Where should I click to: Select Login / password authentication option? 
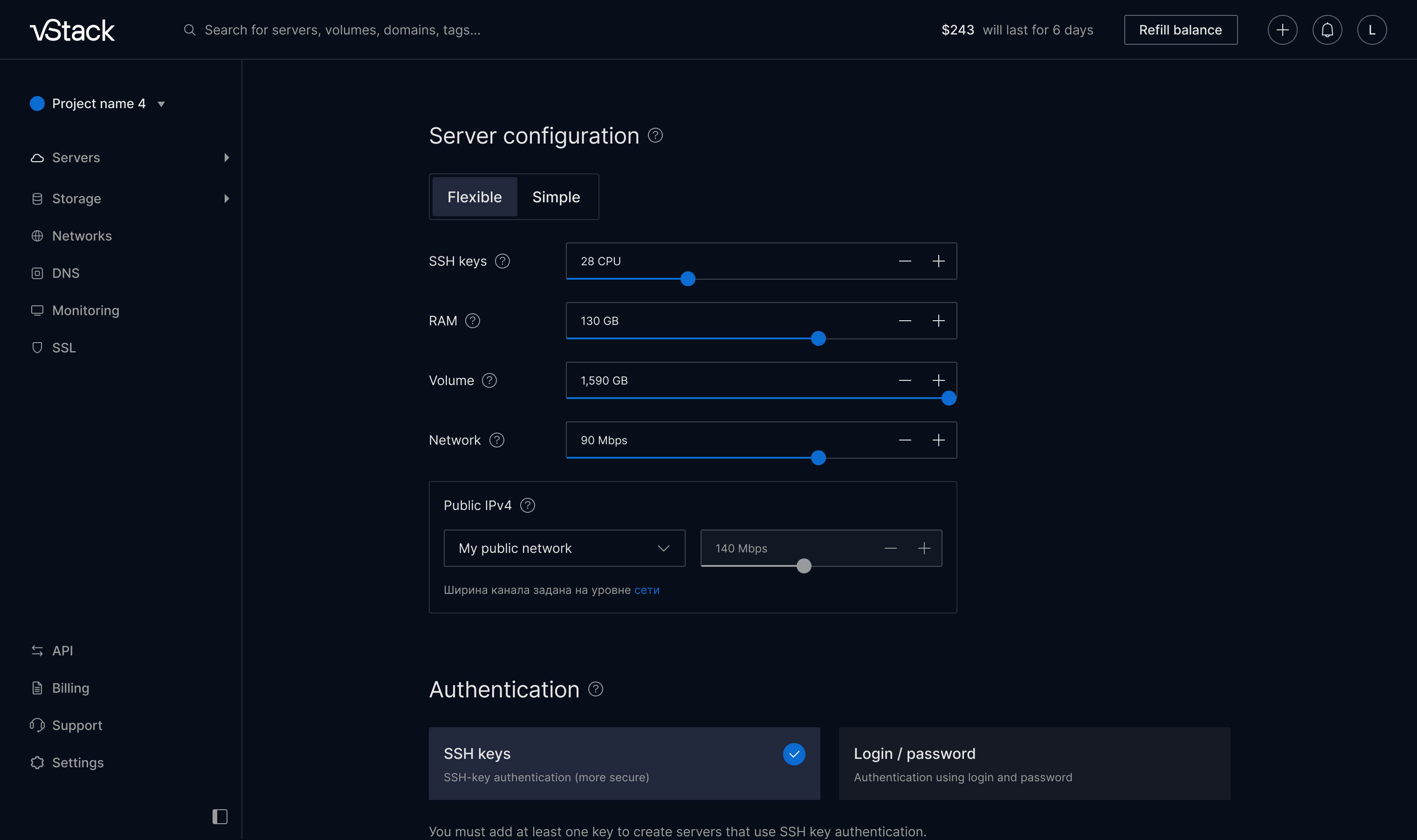(x=1034, y=764)
